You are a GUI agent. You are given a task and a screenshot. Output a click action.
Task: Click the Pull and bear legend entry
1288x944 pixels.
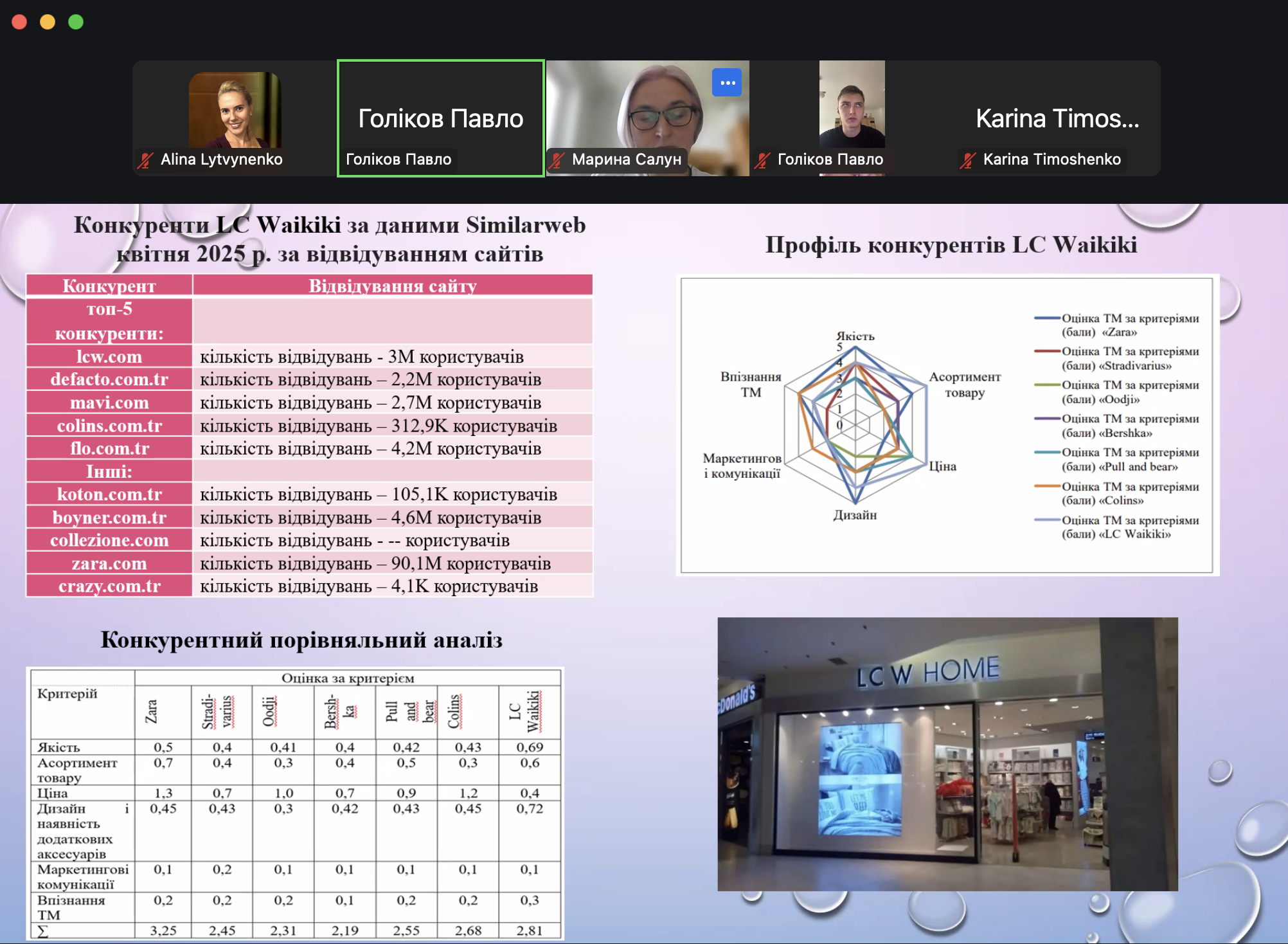1117,459
